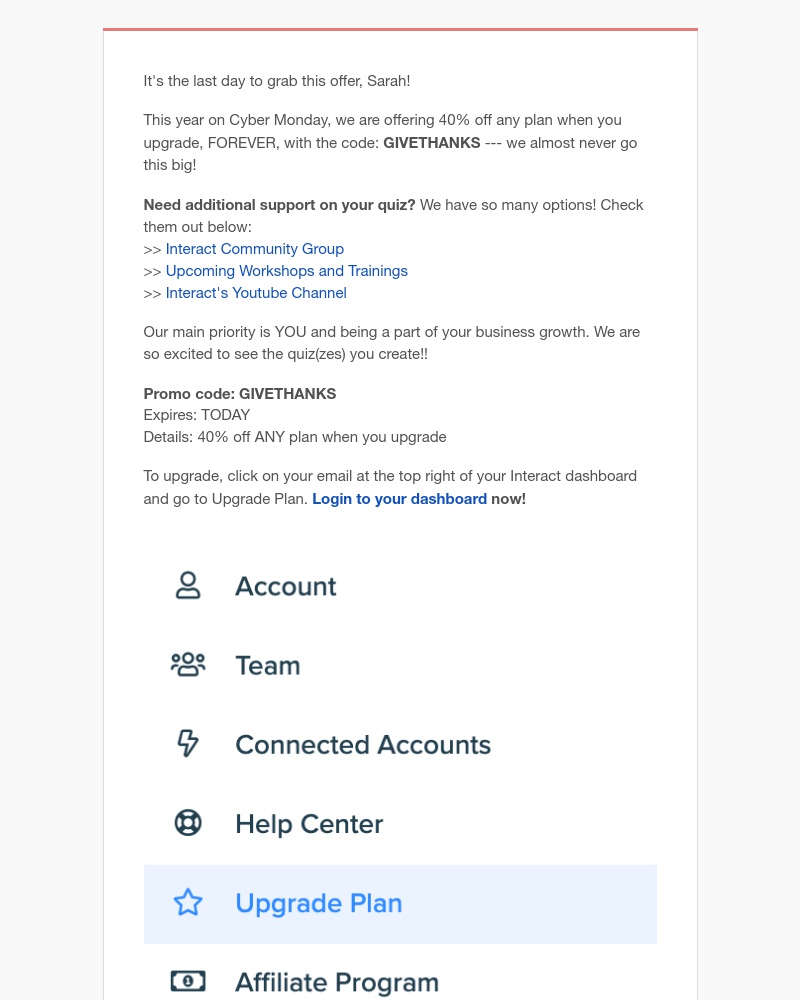The width and height of the screenshot is (800, 1000).
Task: Open the Interact Community Group link
Action: [255, 249]
